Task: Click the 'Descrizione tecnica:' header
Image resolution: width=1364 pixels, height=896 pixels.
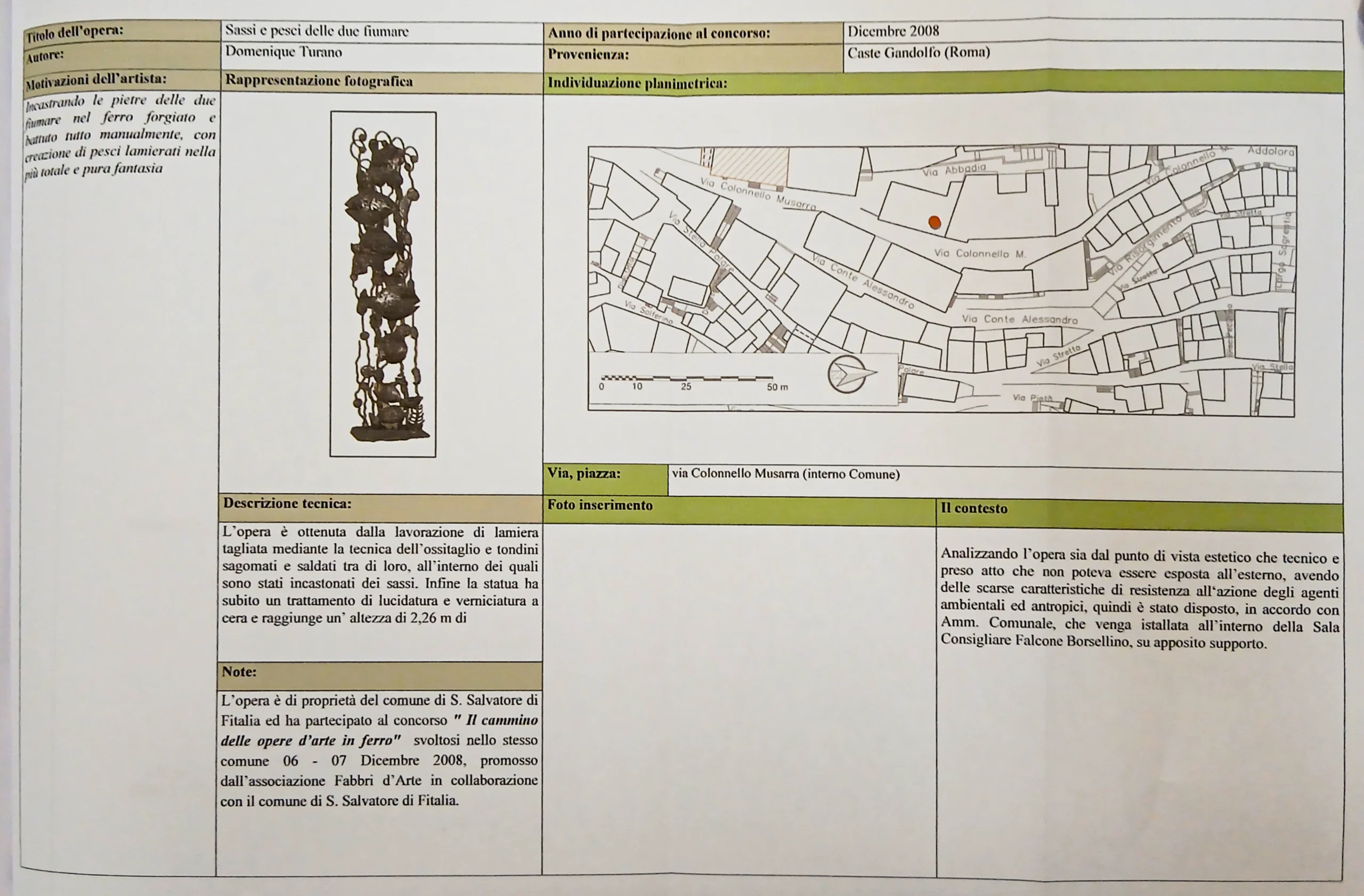Action: coord(287,503)
